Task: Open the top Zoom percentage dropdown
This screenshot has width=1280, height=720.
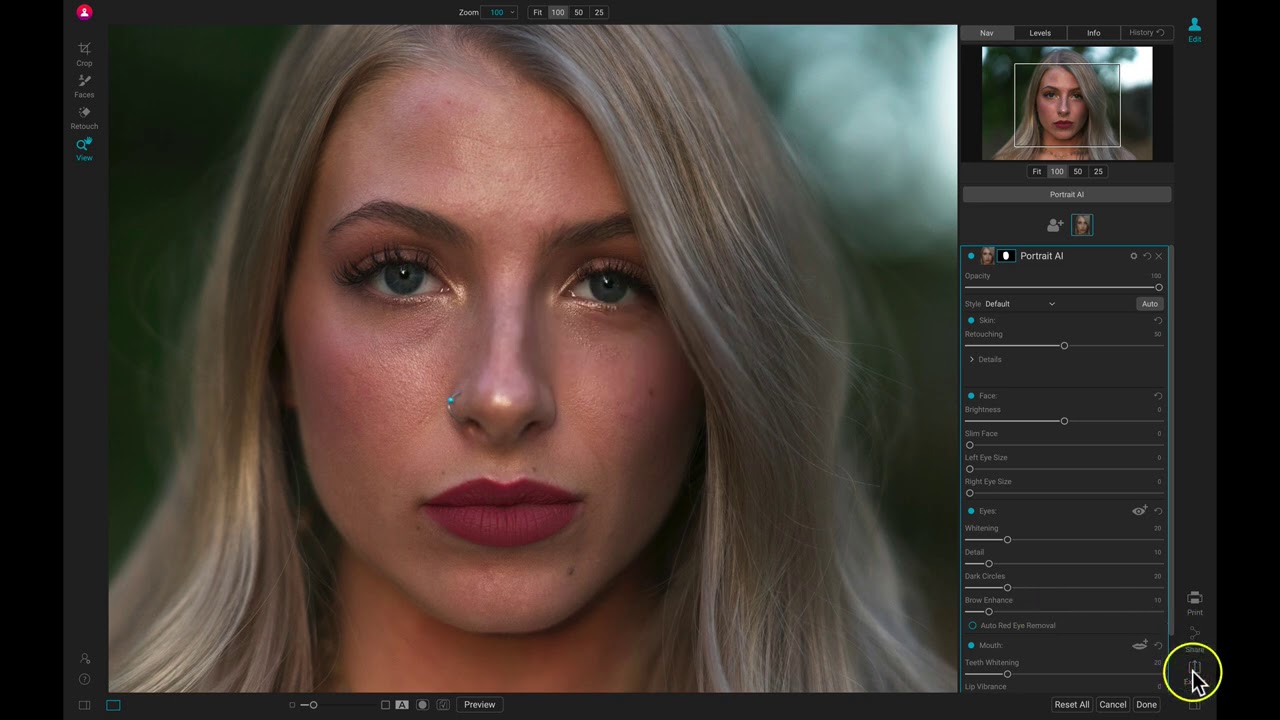Action: (x=499, y=12)
